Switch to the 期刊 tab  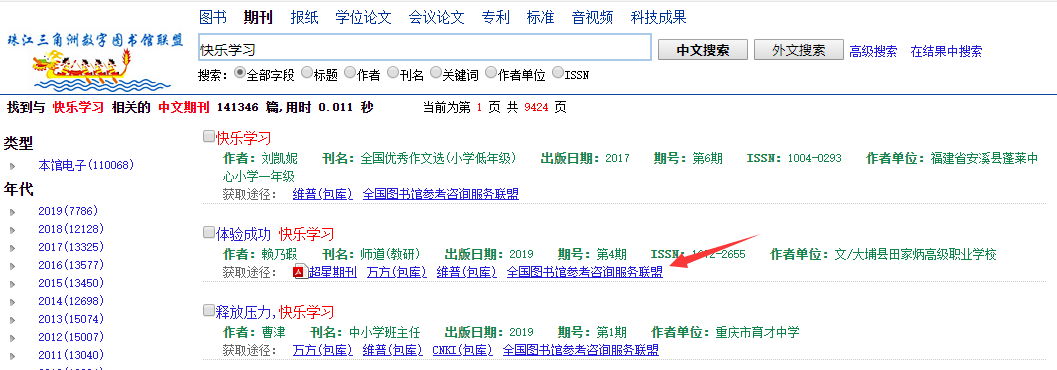click(258, 18)
